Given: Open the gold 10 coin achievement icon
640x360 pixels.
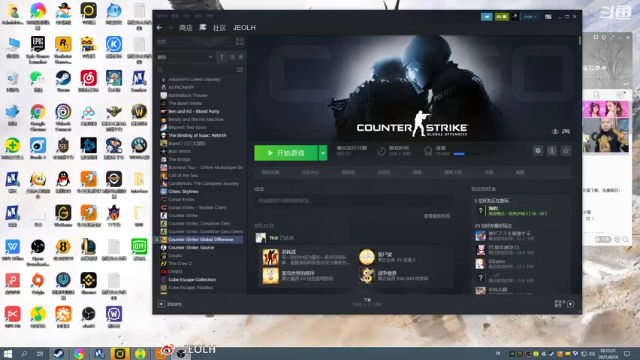Looking at the screenshot, I should point(270,276).
